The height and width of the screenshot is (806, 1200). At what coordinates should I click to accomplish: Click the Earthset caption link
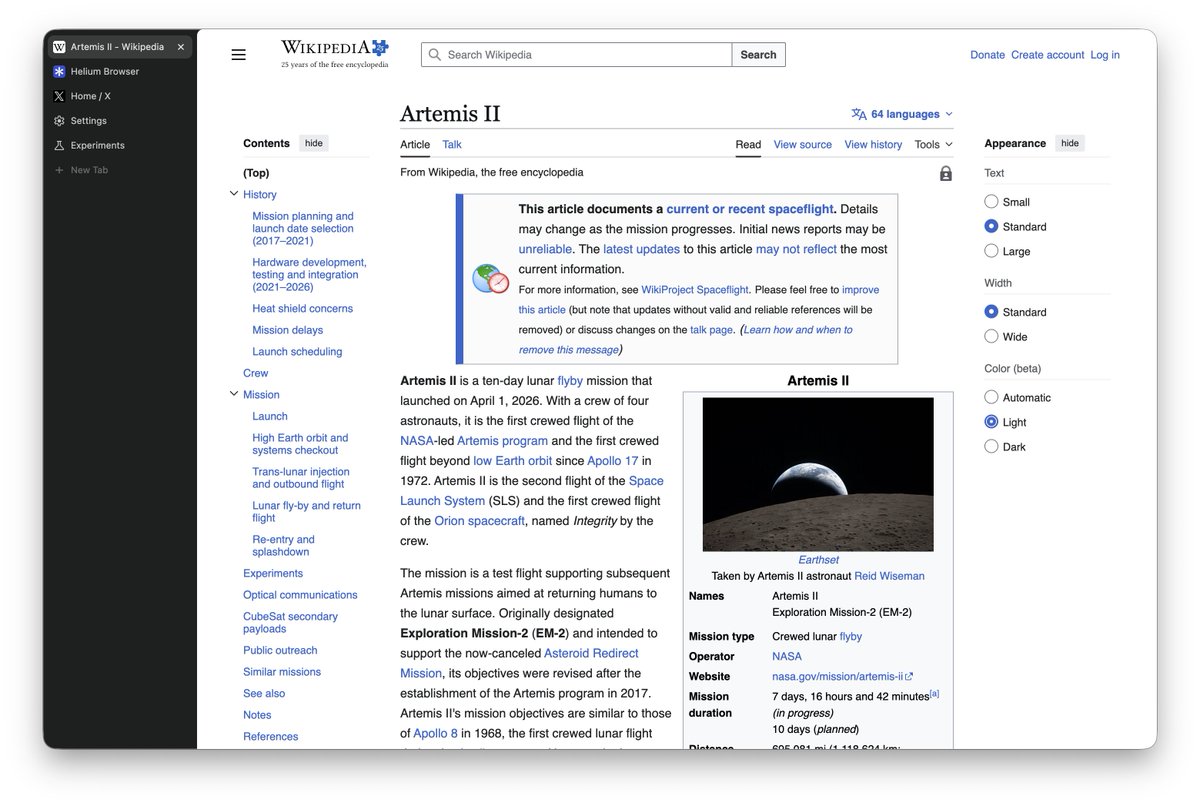coord(818,560)
